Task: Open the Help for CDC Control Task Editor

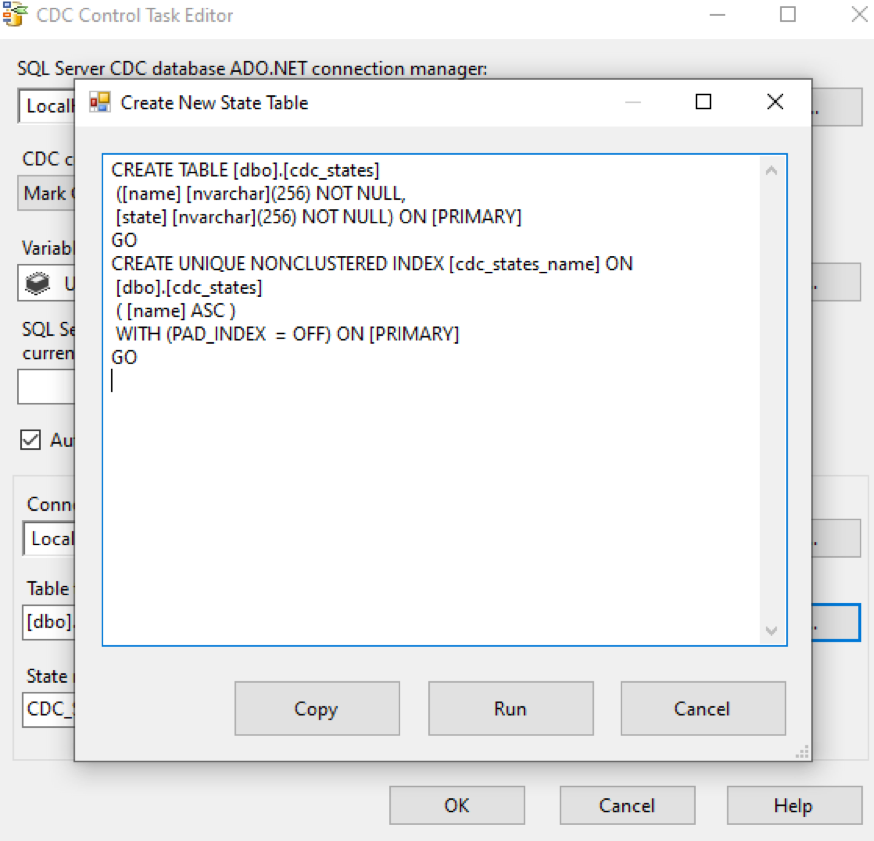Action: tap(793, 805)
